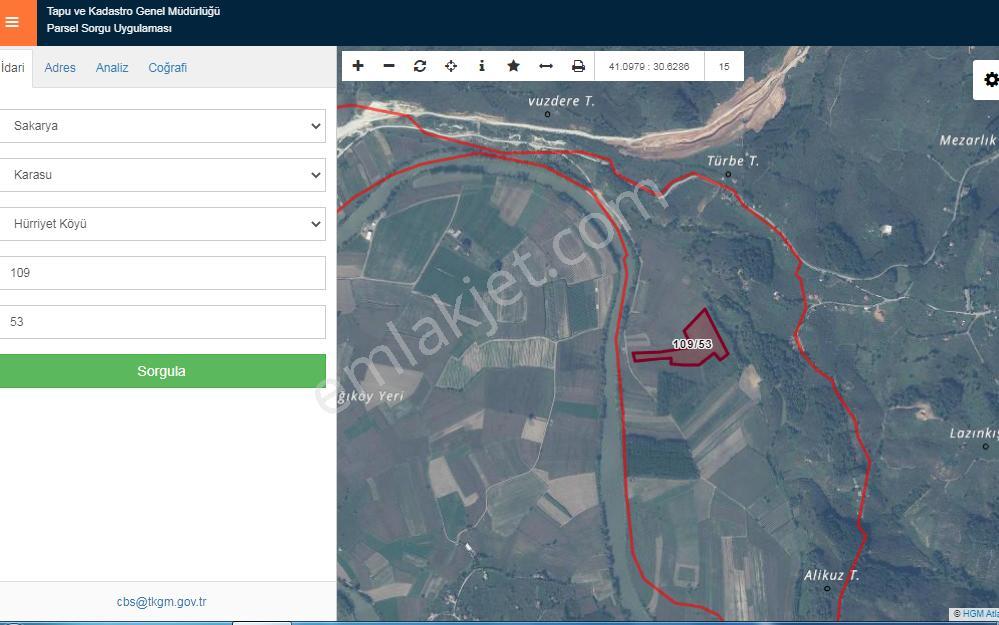999x625 pixels.
Task: Expand the Sakarya province dropdown
Action: pyautogui.click(x=162, y=126)
